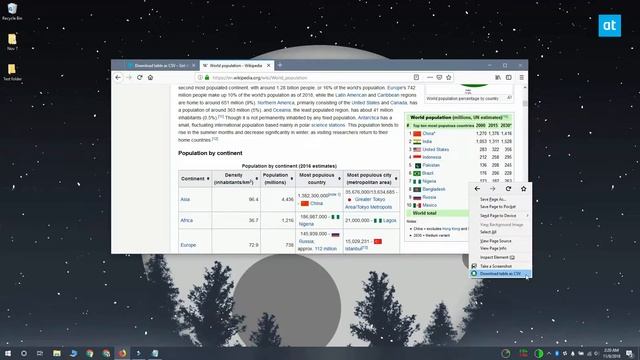Image resolution: width=640 pixels, height=360 pixels.
Task: Open Europe link in continent table
Action: [x=188, y=245]
